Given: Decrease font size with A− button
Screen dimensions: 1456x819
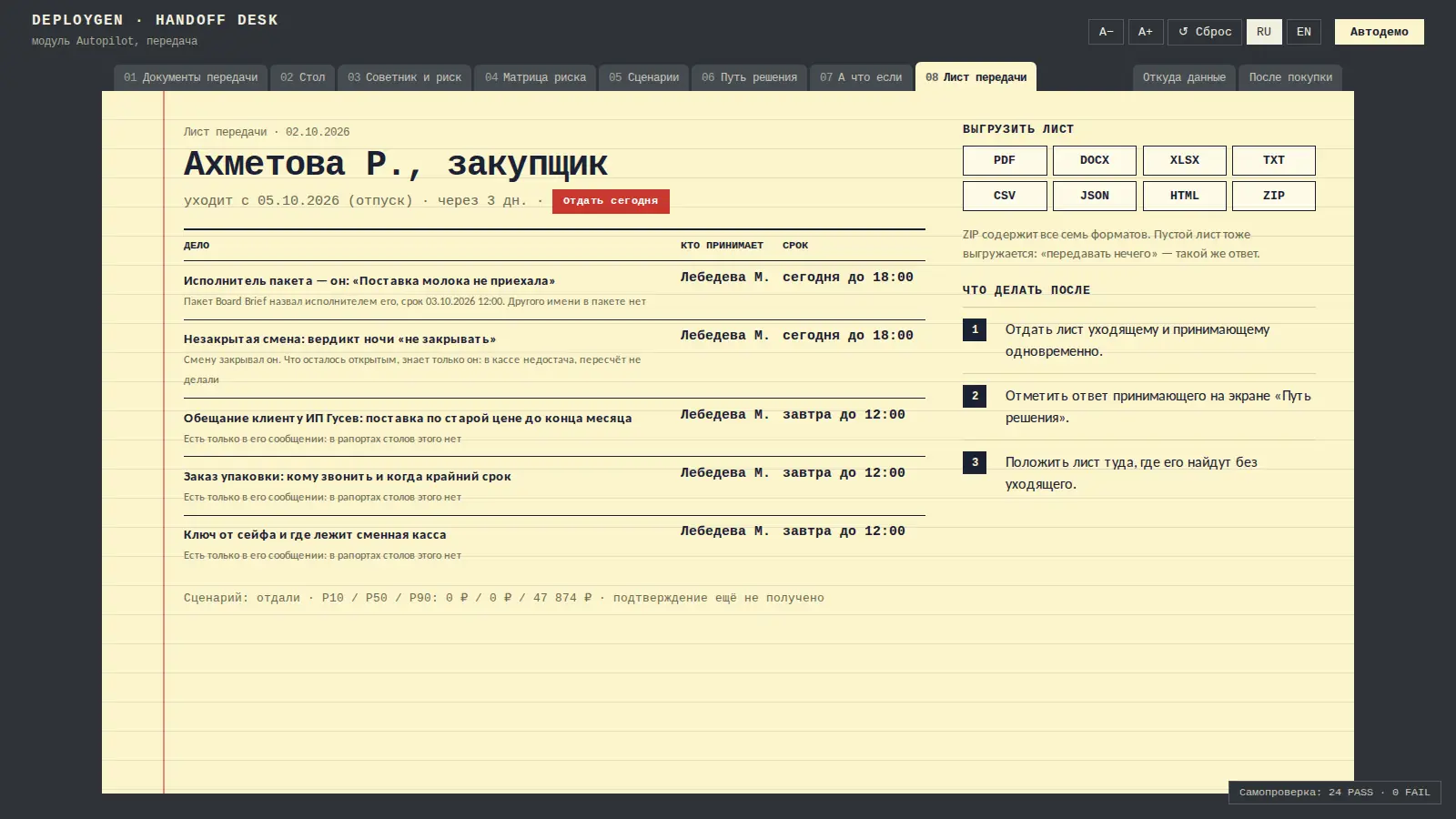Looking at the screenshot, I should pos(1107,32).
